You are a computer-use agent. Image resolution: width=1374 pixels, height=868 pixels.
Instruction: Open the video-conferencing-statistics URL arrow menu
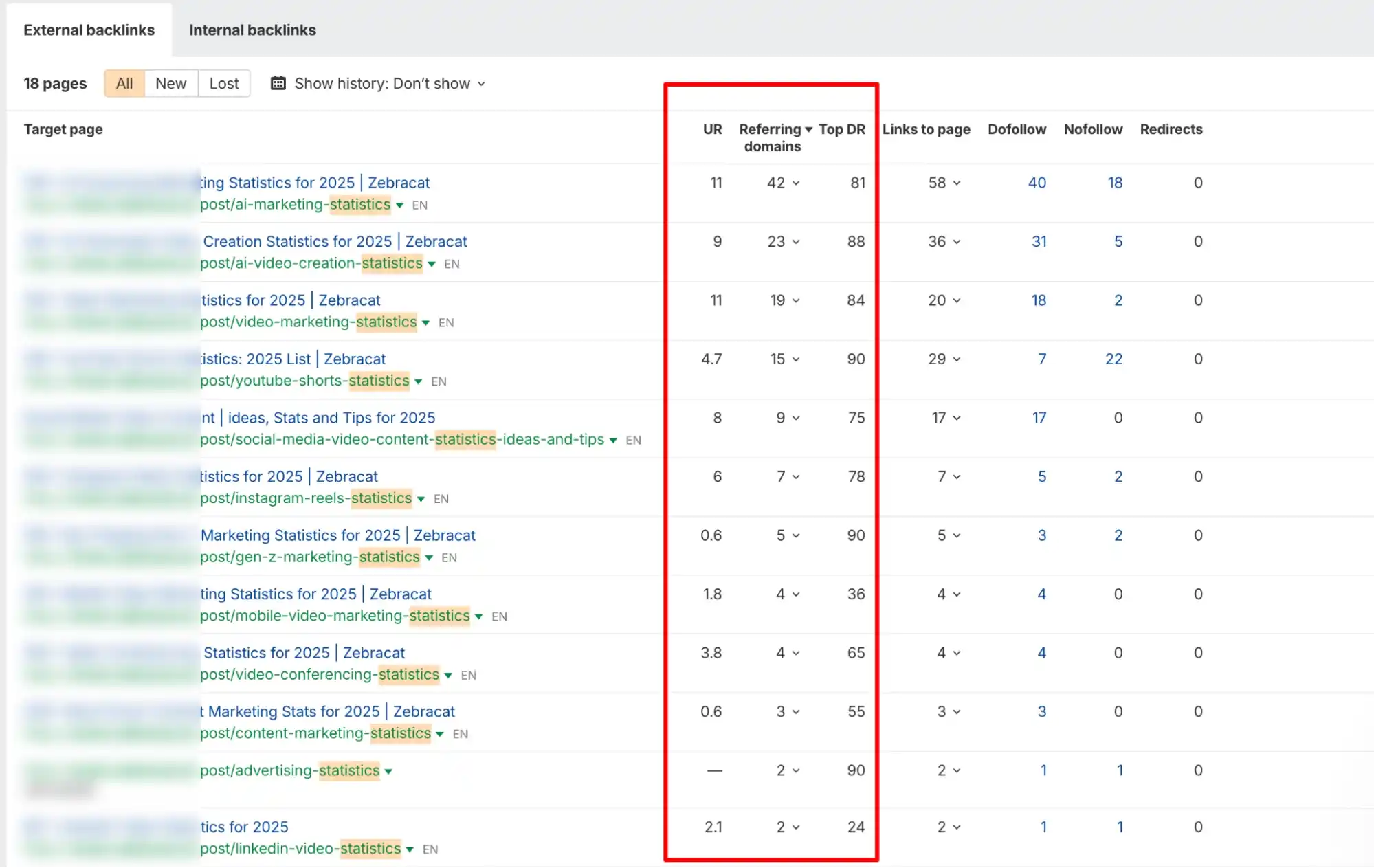pos(448,676)
